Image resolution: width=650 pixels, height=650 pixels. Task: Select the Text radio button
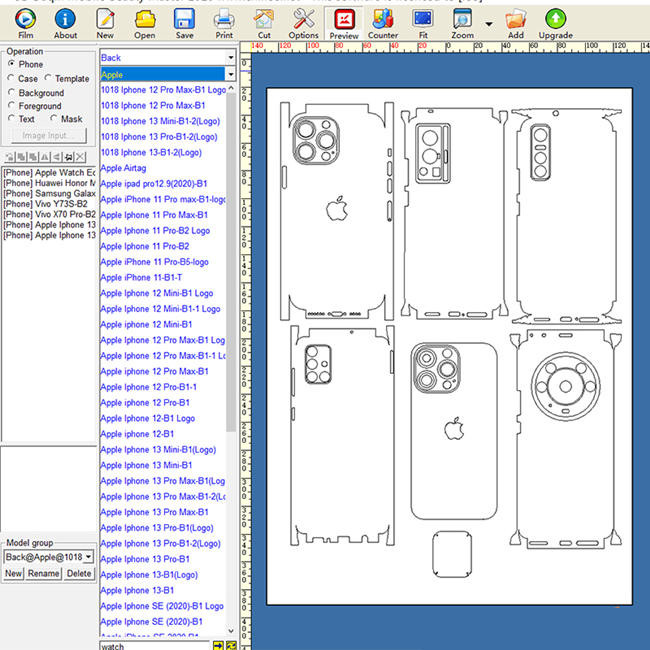(11, 119)
